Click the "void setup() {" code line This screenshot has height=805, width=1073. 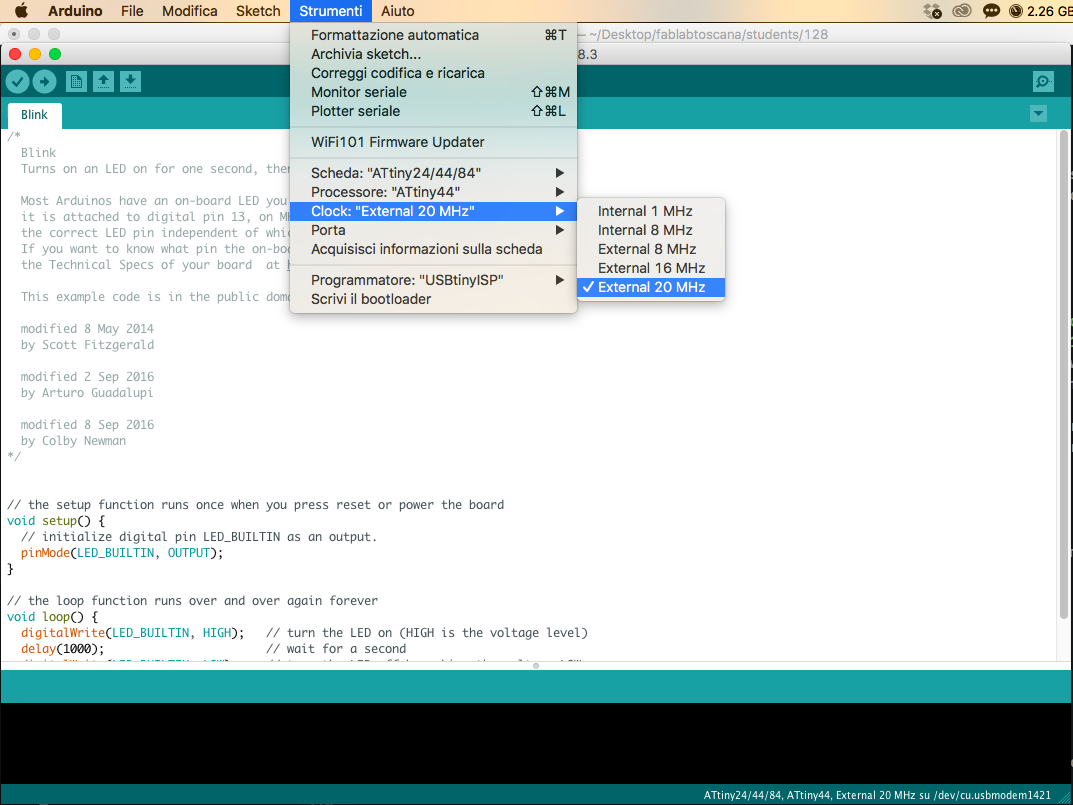point(55,521)
